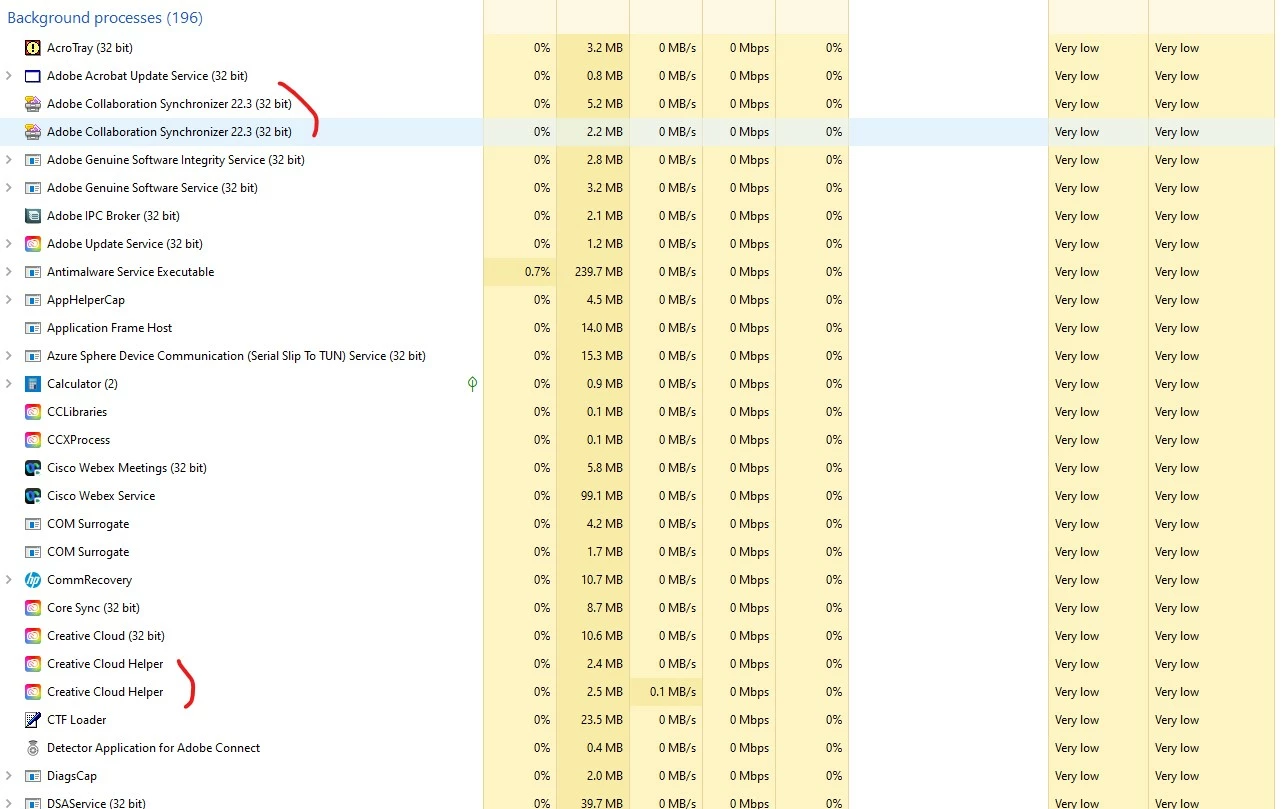Select the Adobe IPC Broker (32 bit) name
Screen dimensions: 1283x809
coord(114,216)
